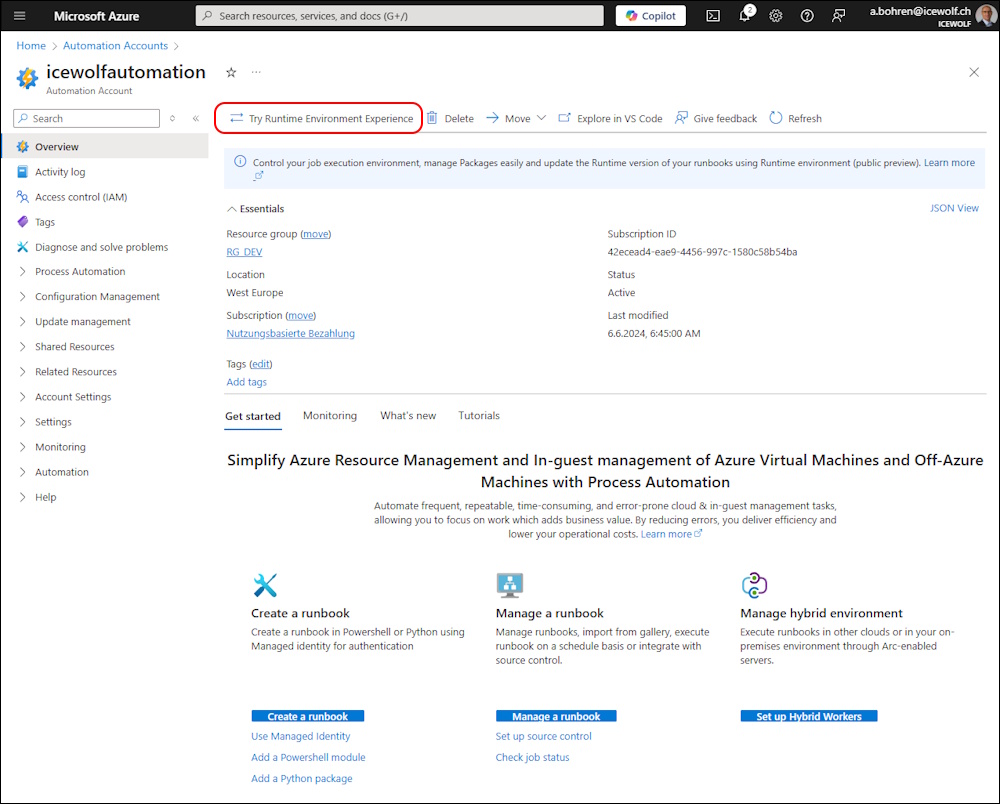The image size is (1000, 804).
Task: Click the Delete trash icon
Action: (x=432, y=118)
